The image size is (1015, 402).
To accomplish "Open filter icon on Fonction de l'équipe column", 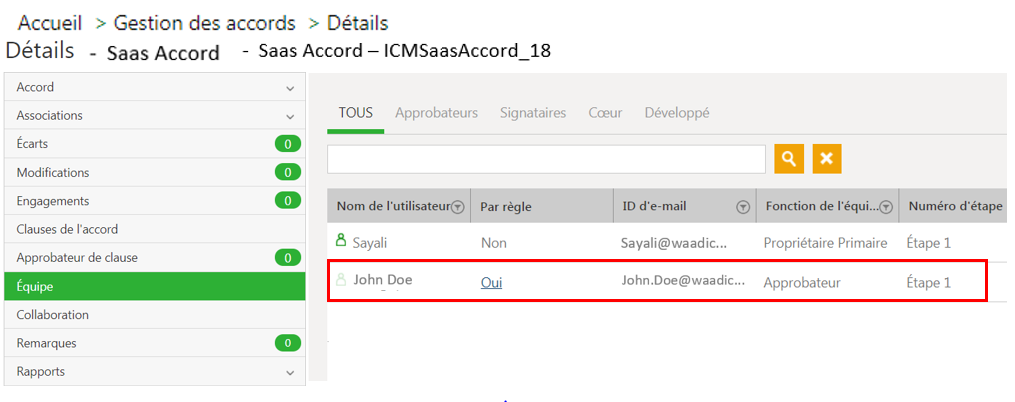I will pos(886,207).
